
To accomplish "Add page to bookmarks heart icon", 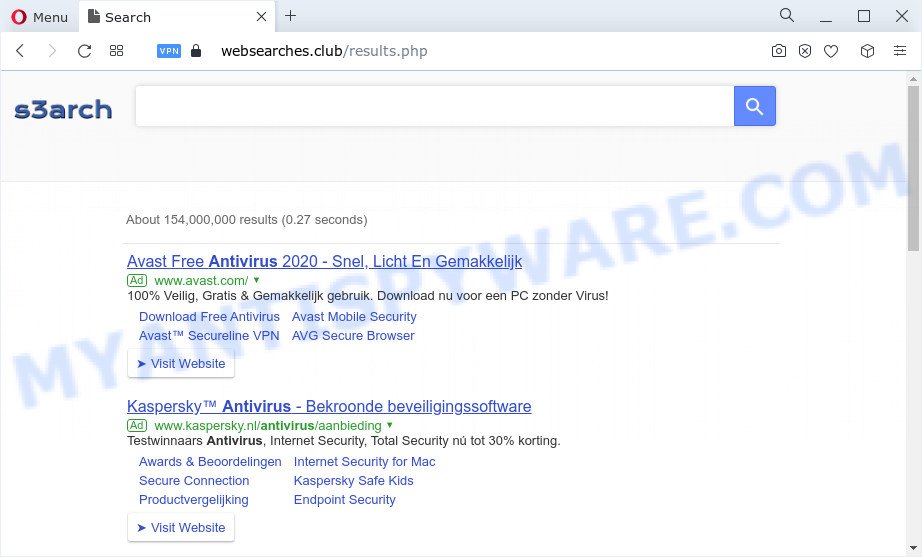I will (x=831, y=51).
